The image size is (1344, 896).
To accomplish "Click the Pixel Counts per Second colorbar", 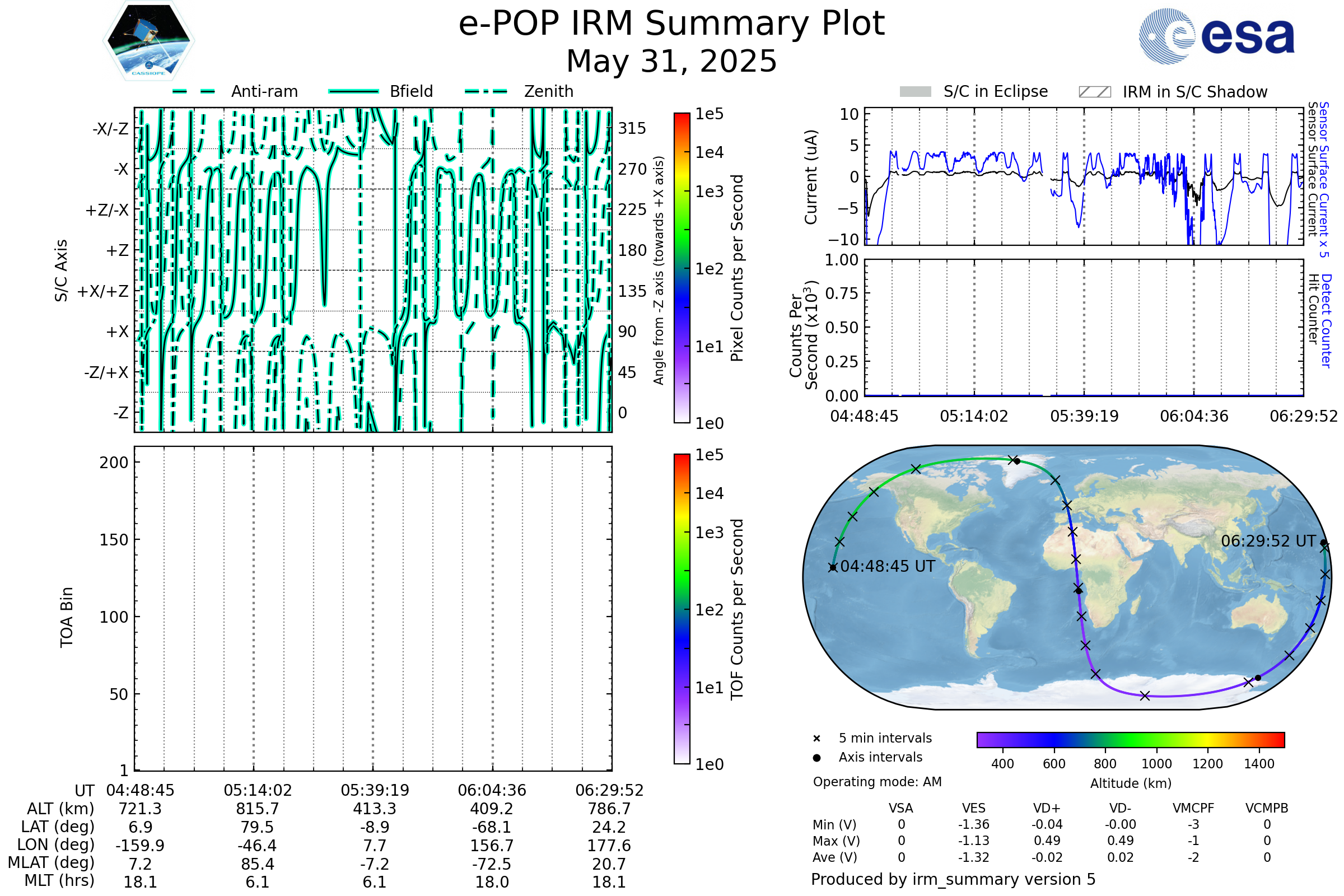I will tap(682, 268).
